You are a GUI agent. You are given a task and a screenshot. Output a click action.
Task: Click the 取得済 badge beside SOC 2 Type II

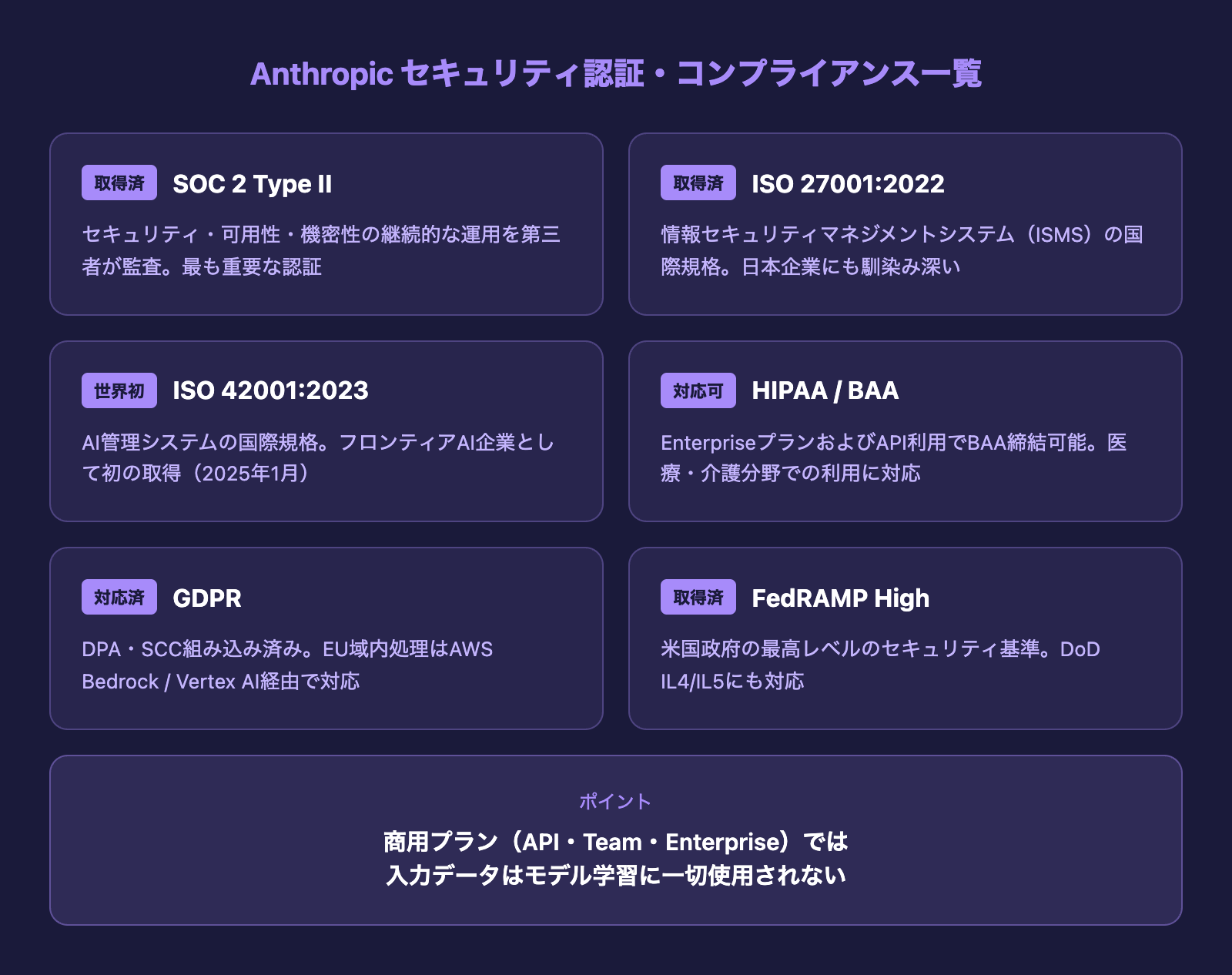click(x=119, y=183)
